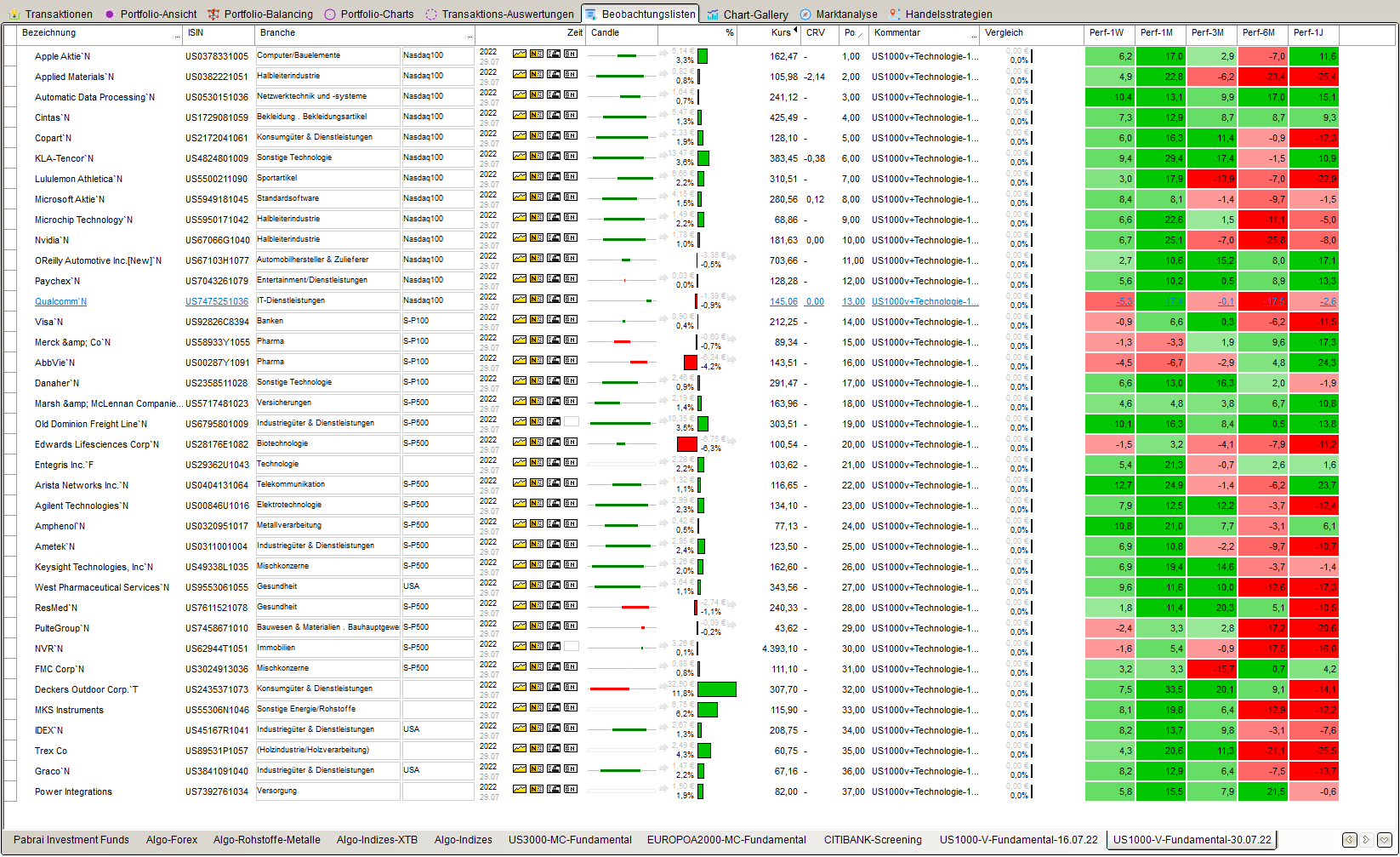Open the news icon in the Applied Materials row
This screenshot has height=857, width=1400.
[537, 74]
